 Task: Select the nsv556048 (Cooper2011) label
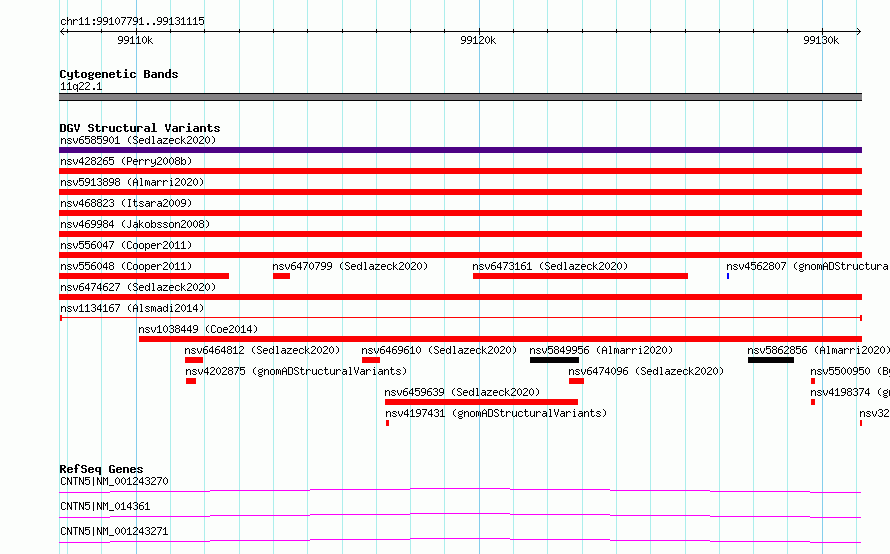coord(126,266)
